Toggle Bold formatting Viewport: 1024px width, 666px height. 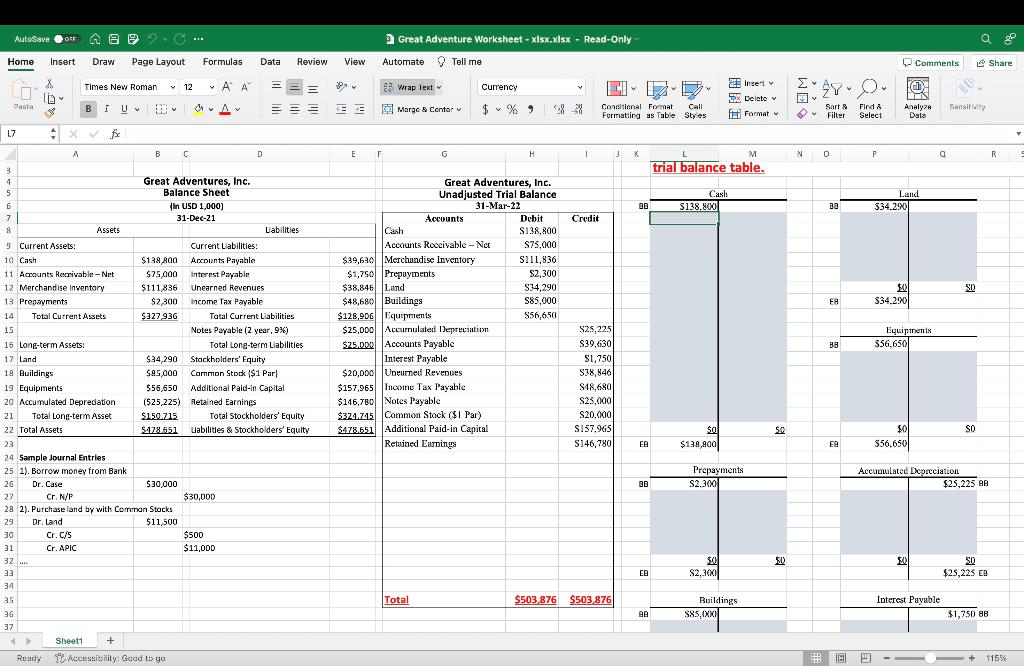click(x=88, y=109)
